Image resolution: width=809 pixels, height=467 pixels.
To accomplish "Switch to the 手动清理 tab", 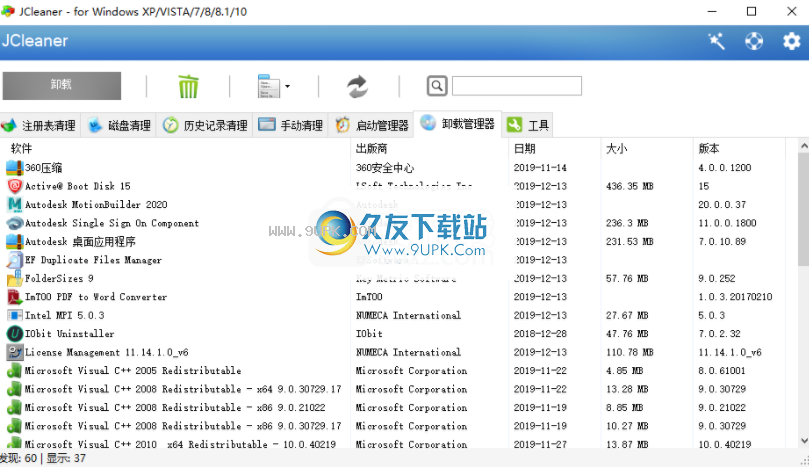I will pos(290,125).
